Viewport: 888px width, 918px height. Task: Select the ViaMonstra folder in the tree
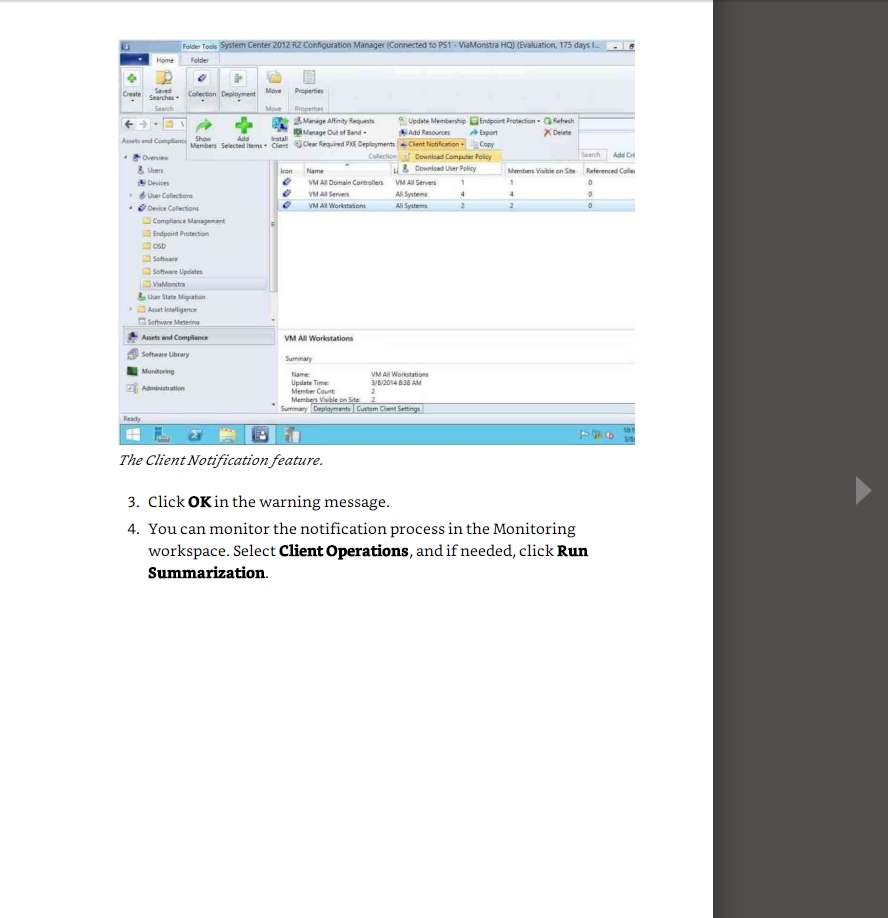click(171, 284)
